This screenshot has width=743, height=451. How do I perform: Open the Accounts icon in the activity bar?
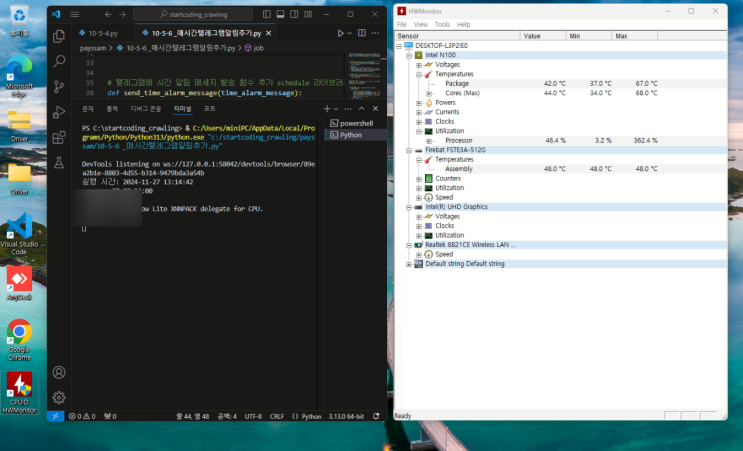point(59,371)
